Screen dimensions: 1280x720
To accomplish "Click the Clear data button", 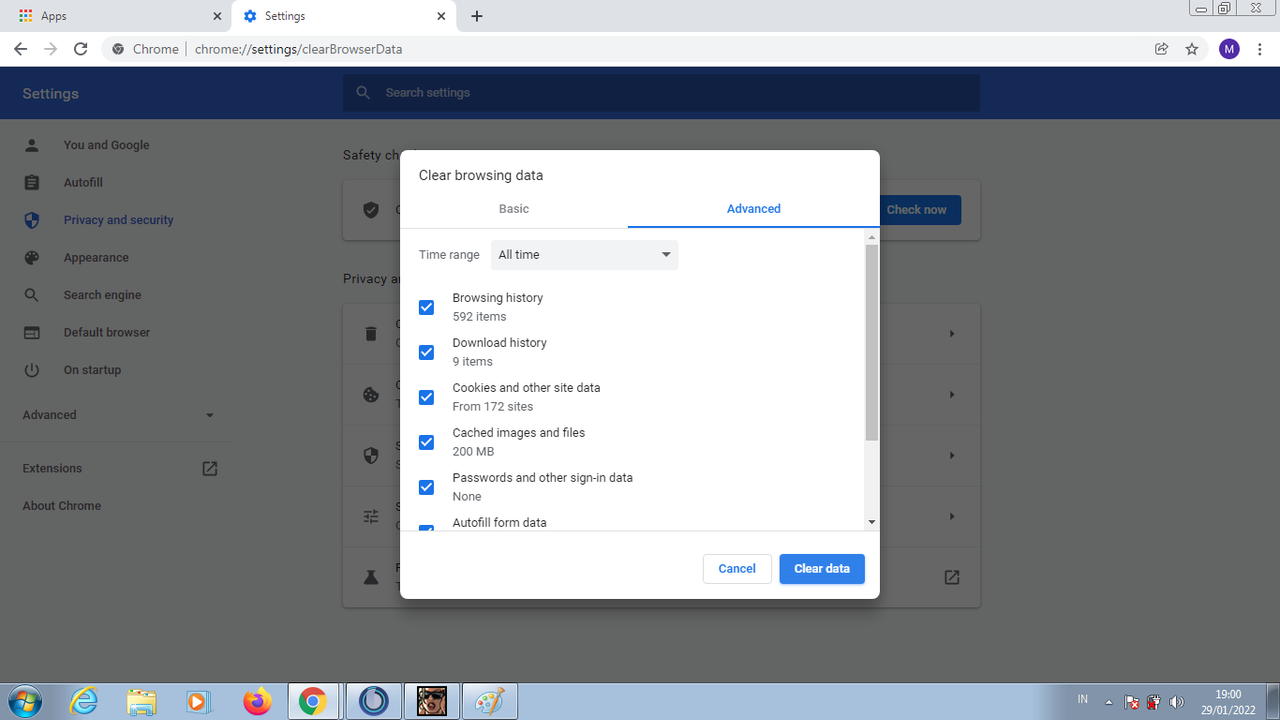I will coord(822,569).
